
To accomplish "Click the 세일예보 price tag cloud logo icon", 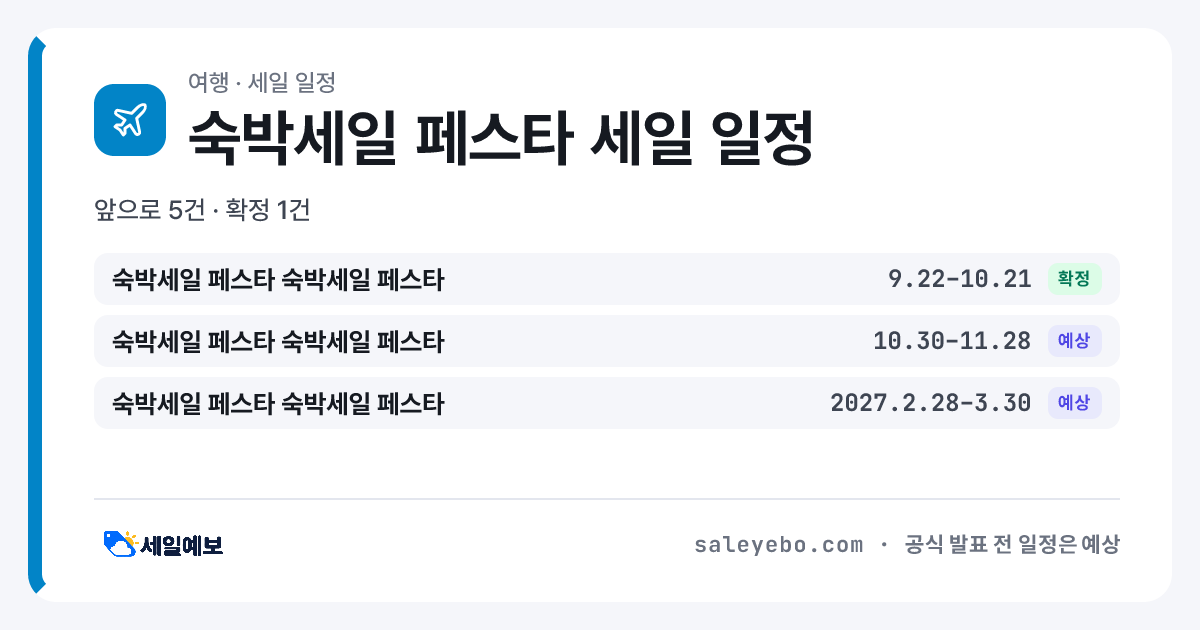I will tap(120, 544).
